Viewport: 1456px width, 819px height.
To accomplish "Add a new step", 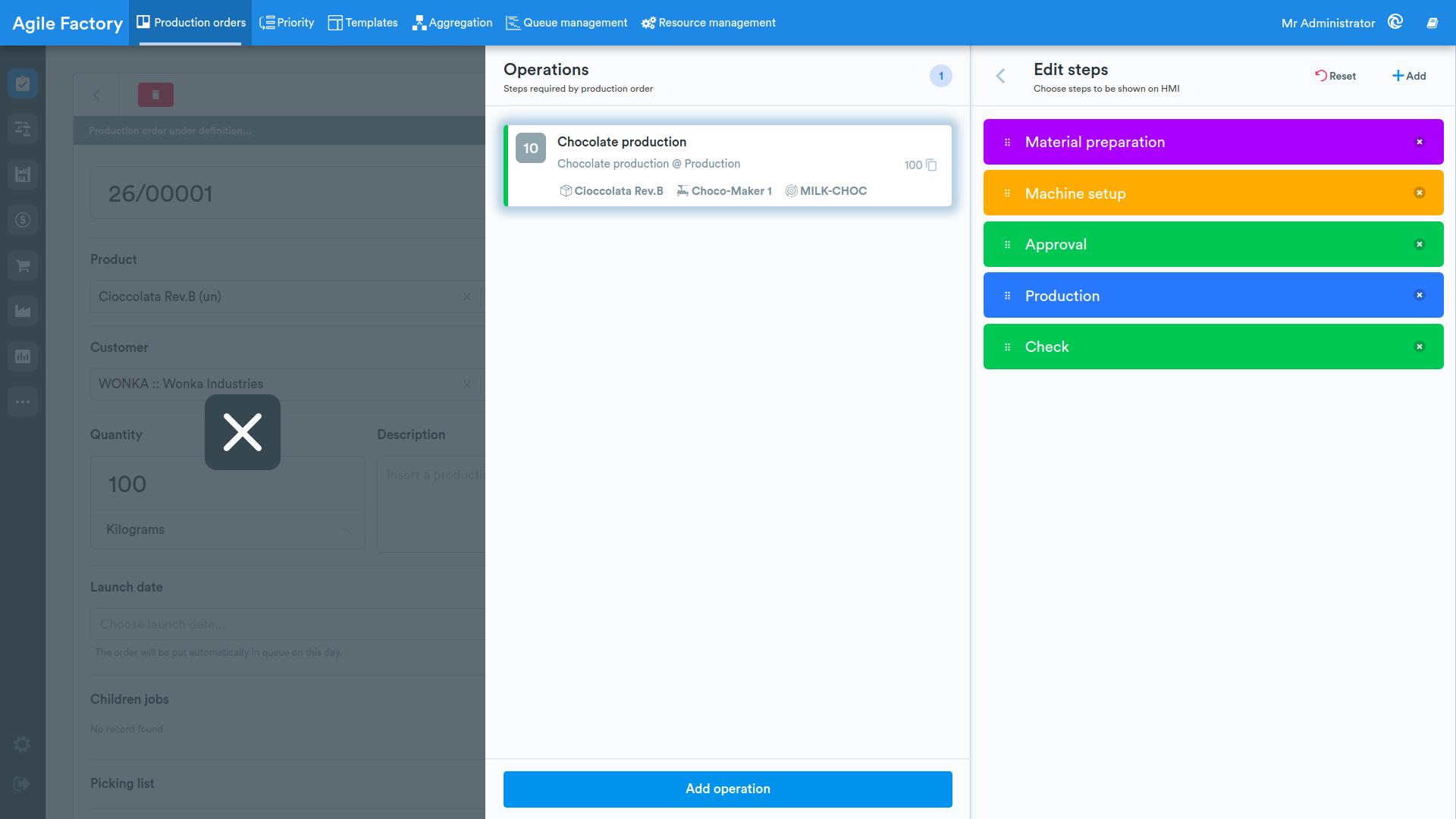I will click(1409, 76).
